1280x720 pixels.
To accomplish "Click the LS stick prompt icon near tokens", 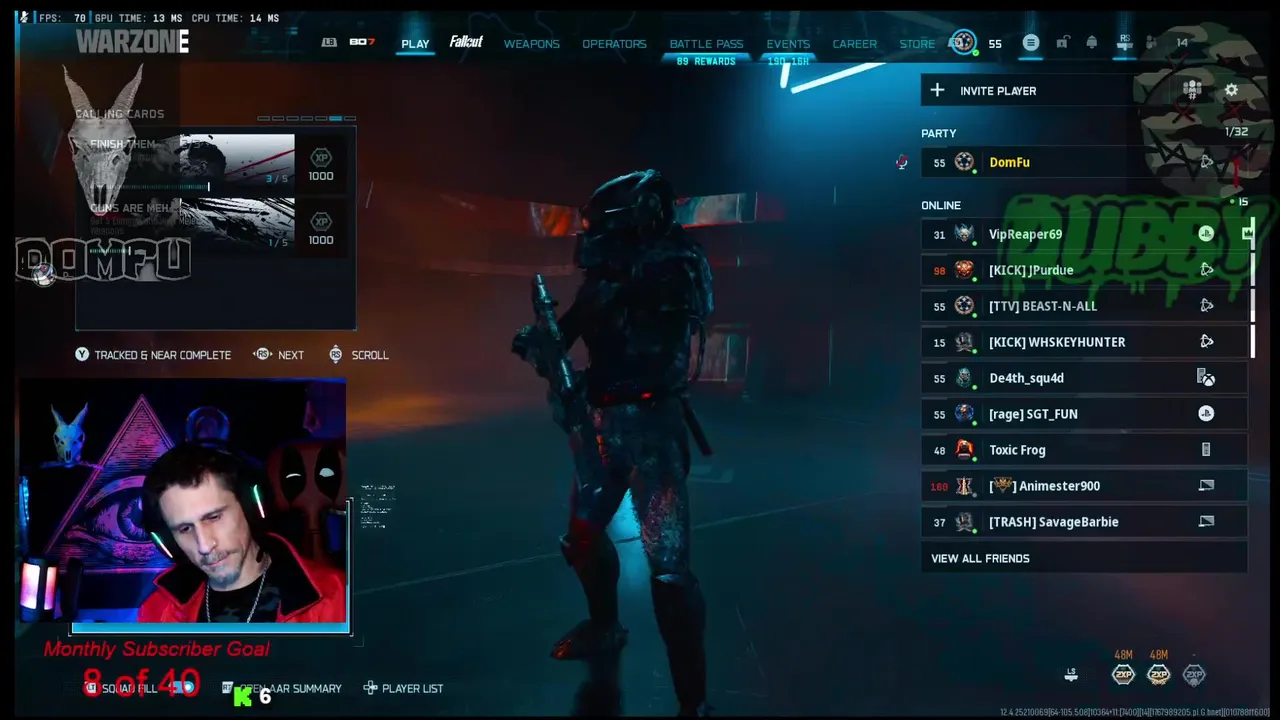I will 1071,675.
